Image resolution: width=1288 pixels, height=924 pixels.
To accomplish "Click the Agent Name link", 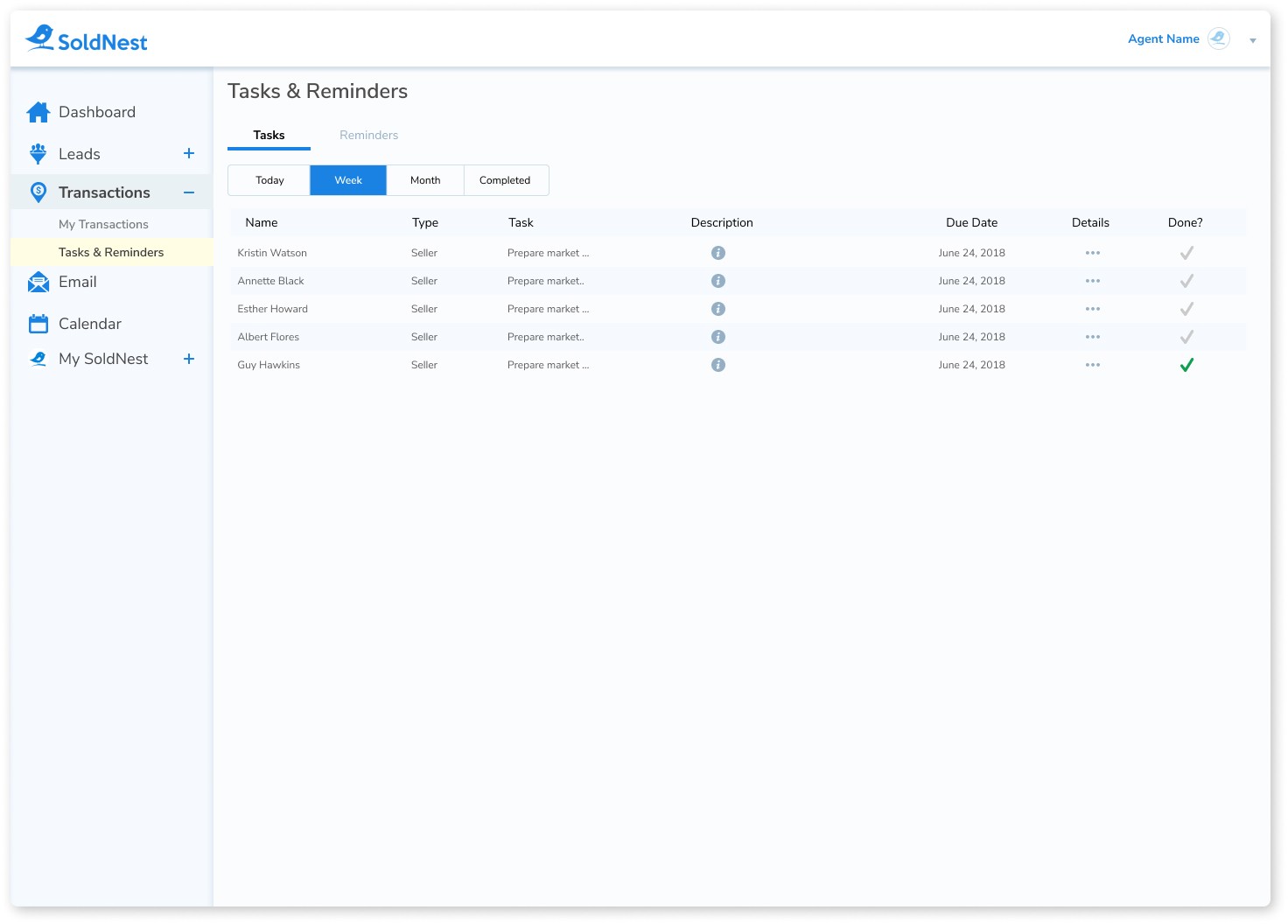I will 1164,38.
